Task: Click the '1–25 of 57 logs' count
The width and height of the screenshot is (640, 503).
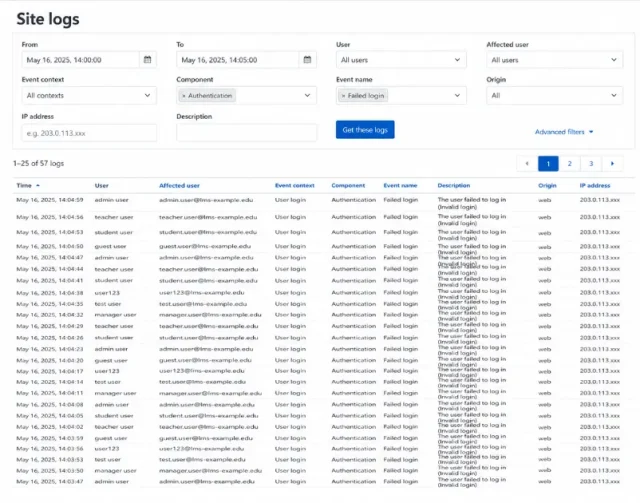Action: (38, 163)
